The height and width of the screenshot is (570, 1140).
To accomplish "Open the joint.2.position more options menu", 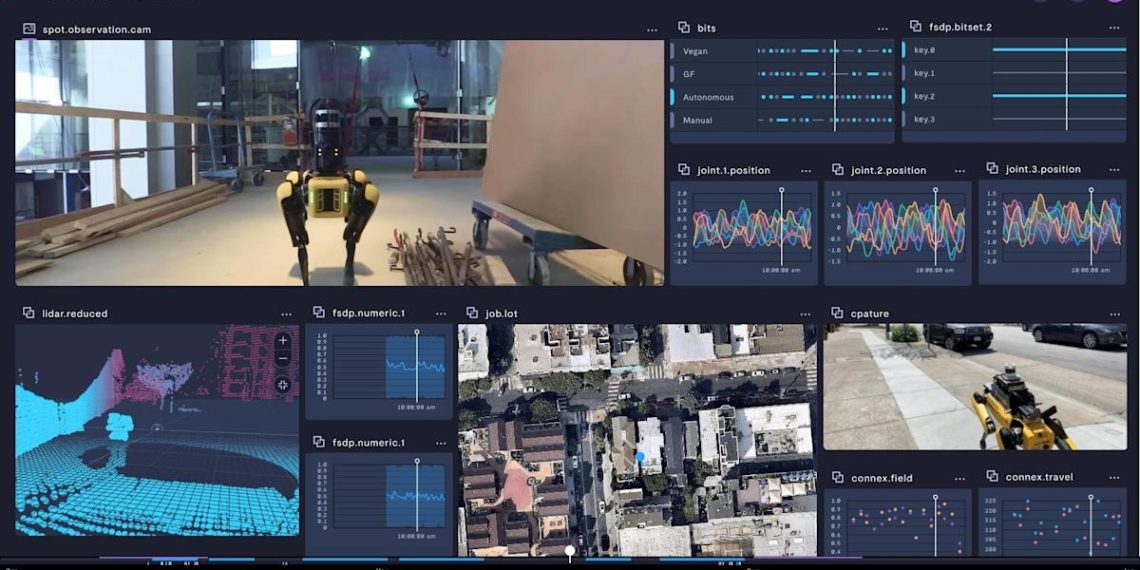I will pyautogui.click(x=960, y=171).
